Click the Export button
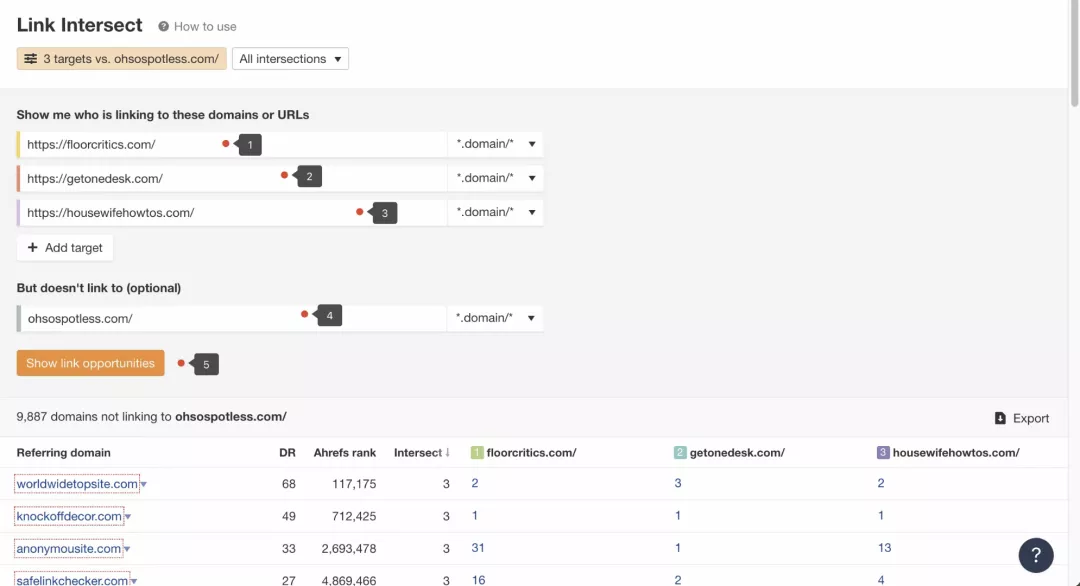This screenshot has height=586, width=1080. (x=1021, y=418)
